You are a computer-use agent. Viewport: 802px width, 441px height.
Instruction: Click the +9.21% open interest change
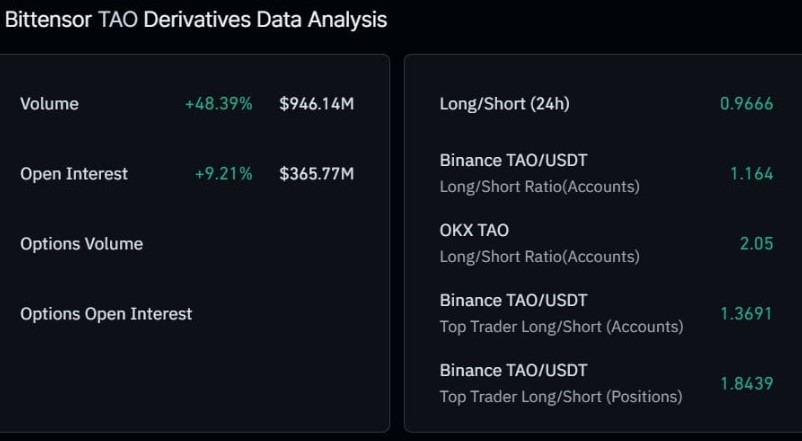click(224, 174)
